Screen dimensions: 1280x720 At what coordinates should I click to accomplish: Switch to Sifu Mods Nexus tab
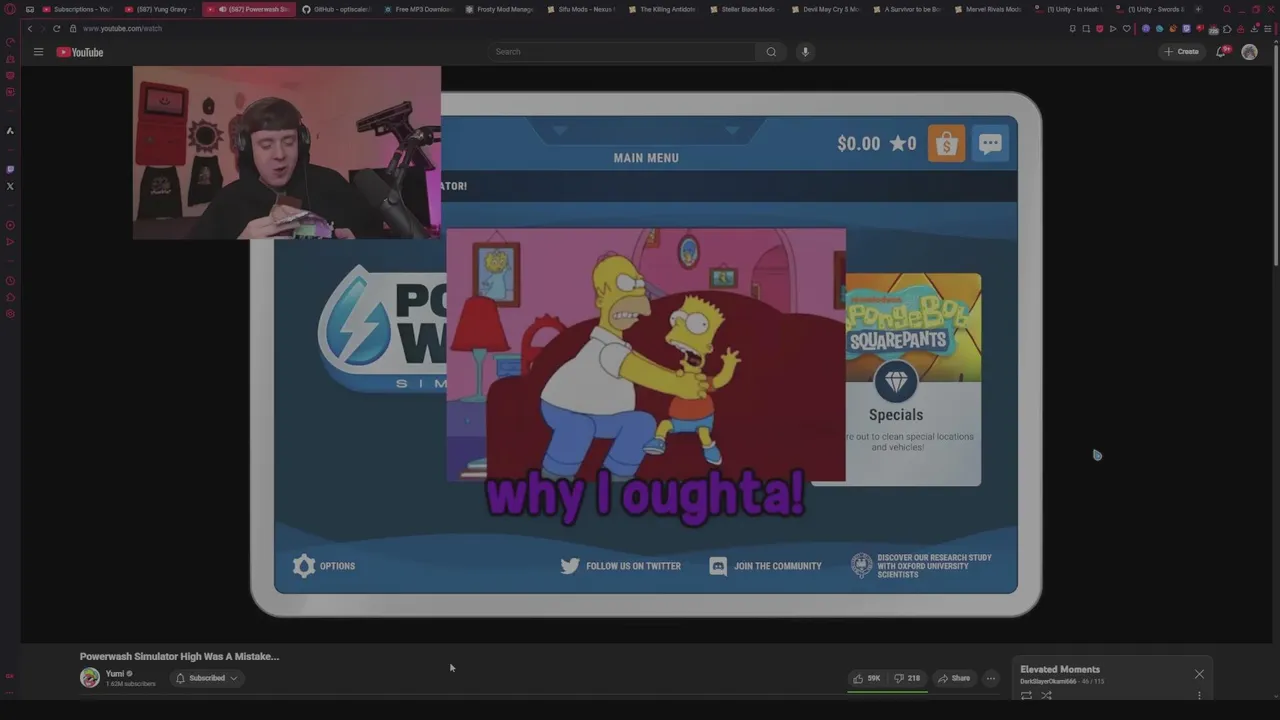click(580, 9)
